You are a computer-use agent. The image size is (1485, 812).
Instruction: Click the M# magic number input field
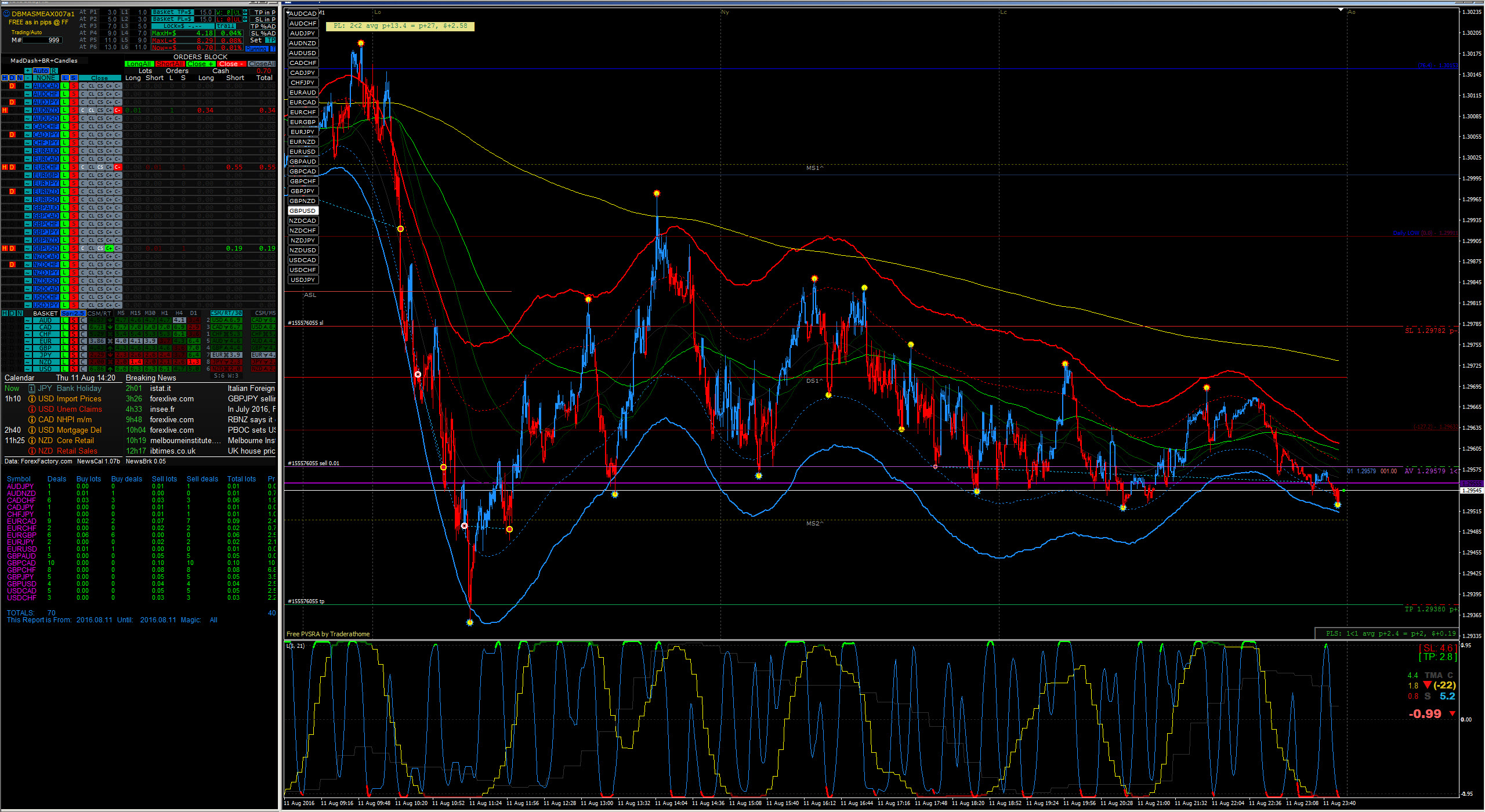[x=44, y=40]
